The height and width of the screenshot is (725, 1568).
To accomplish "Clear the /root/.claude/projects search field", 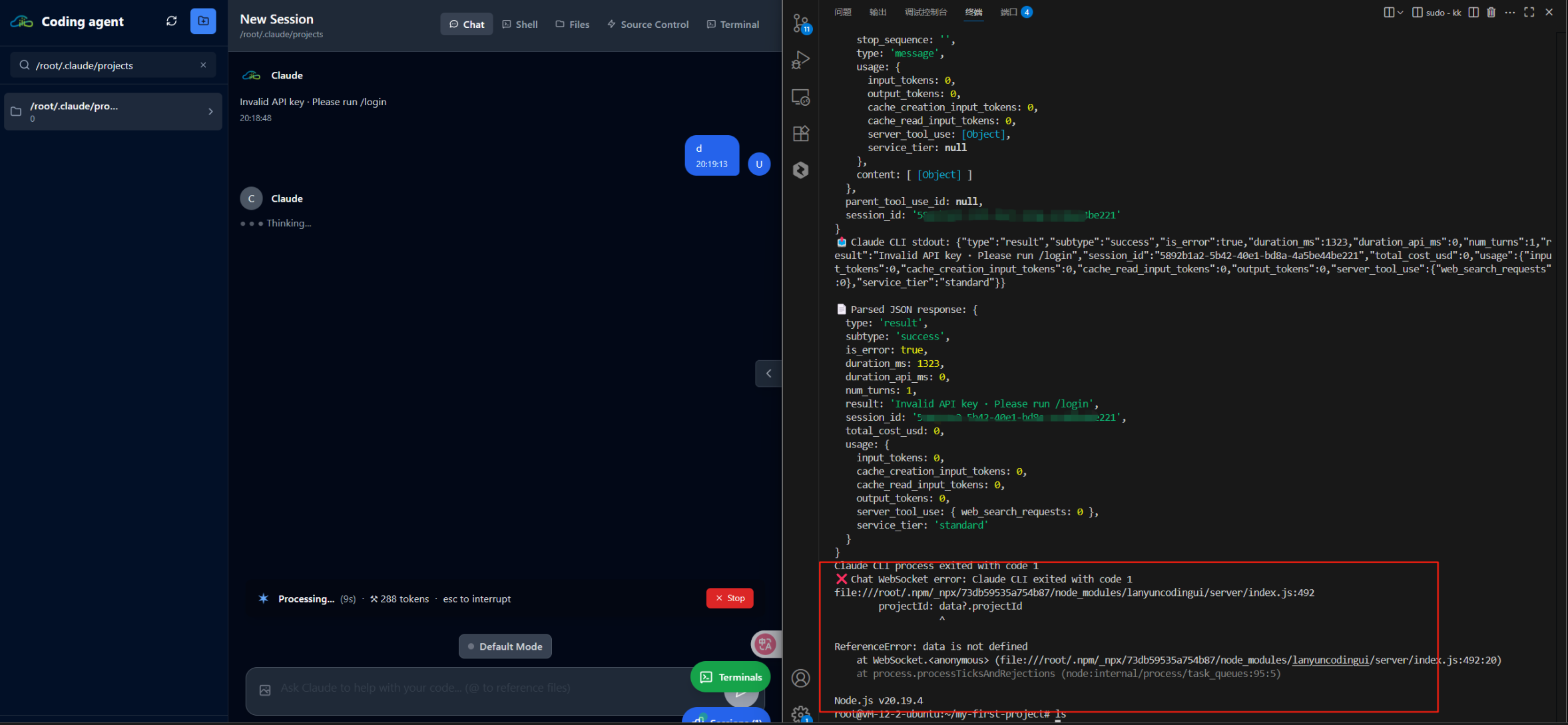I will point(204,65).
